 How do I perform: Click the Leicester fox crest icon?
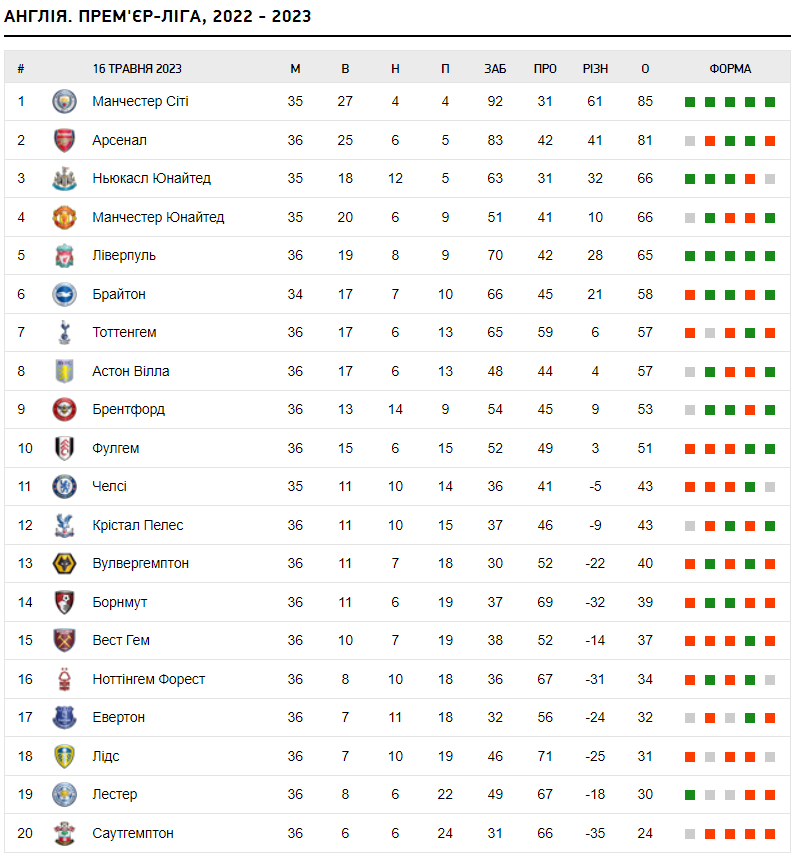64,795
